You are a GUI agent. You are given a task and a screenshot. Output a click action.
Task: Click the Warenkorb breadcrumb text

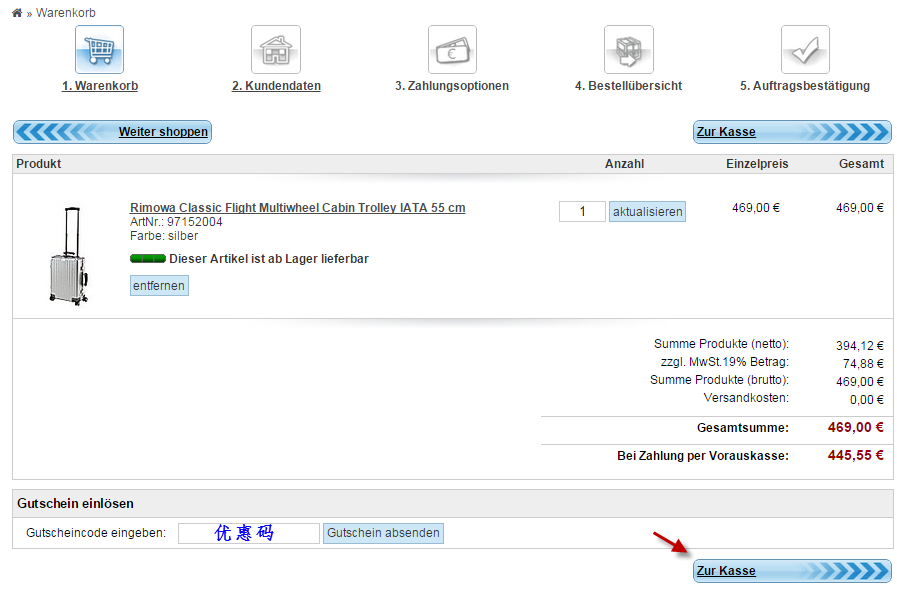click(66, 13)
